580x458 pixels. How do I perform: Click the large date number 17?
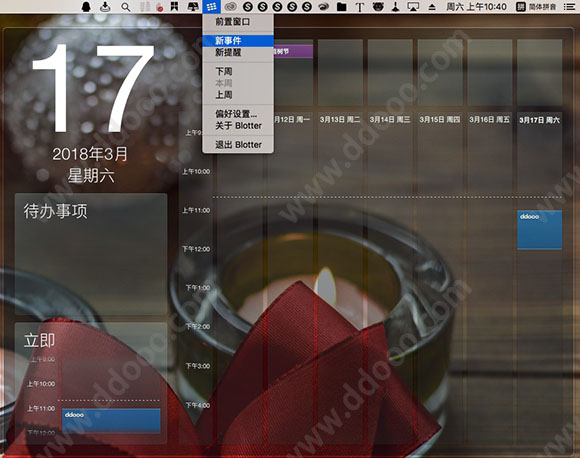93,88
